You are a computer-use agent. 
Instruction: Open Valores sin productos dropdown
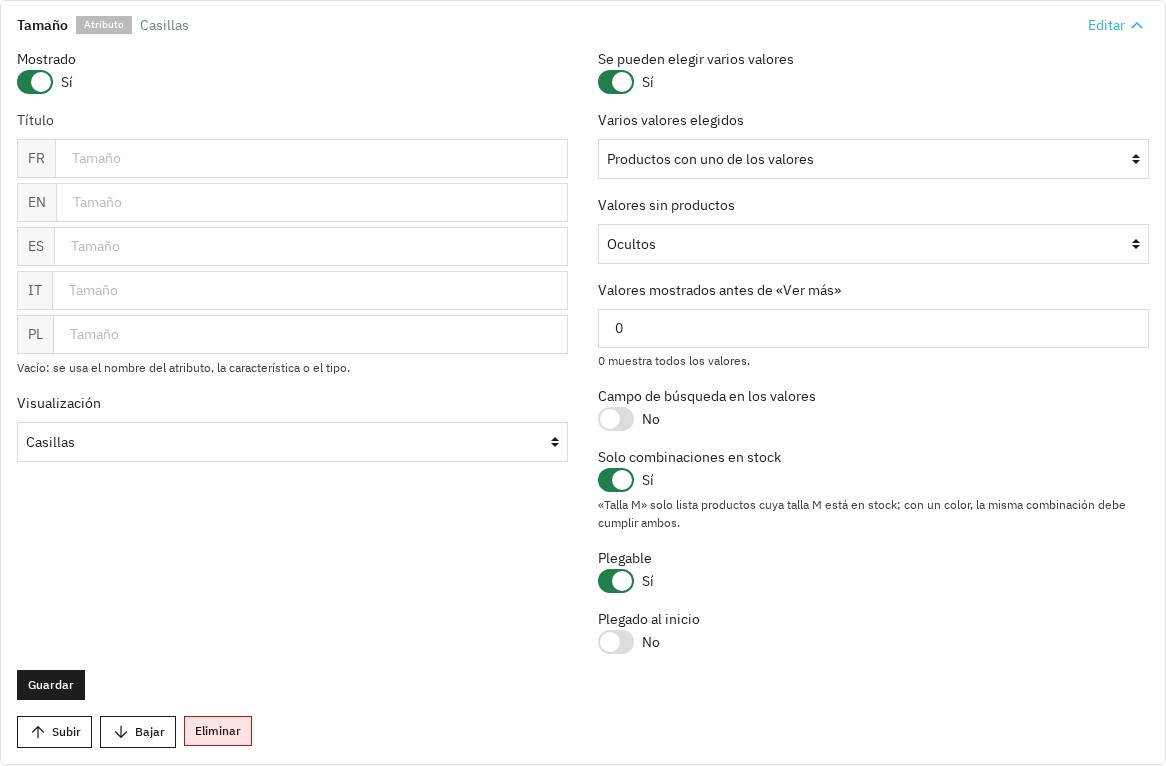[x=873, y=244]
